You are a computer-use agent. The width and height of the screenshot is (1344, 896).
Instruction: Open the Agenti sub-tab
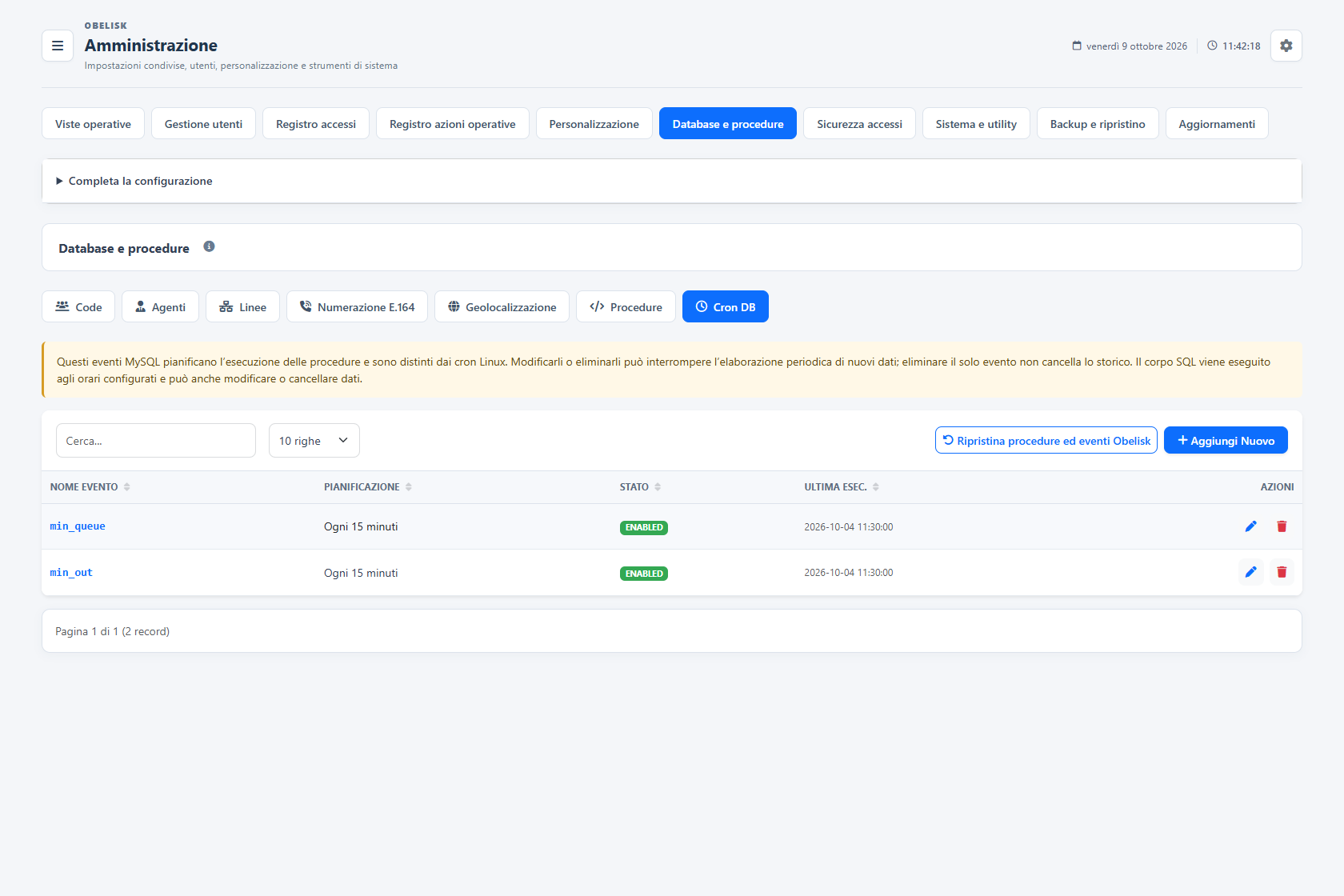tap(160, 306)
